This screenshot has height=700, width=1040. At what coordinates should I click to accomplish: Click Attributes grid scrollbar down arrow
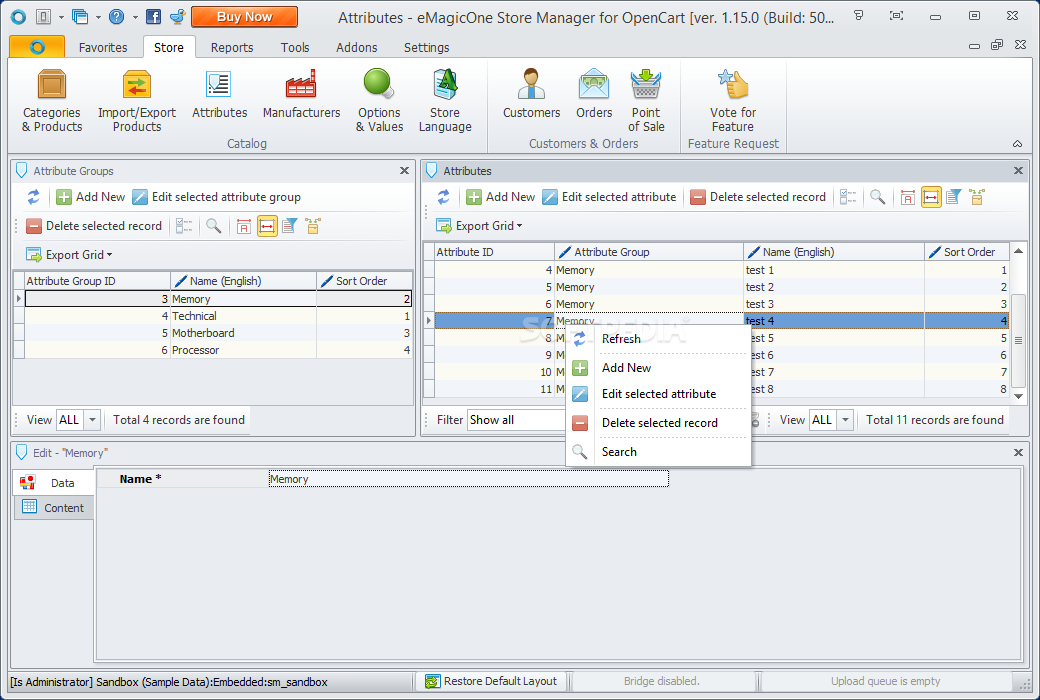pyautogui.click(x=1018, y=396)
